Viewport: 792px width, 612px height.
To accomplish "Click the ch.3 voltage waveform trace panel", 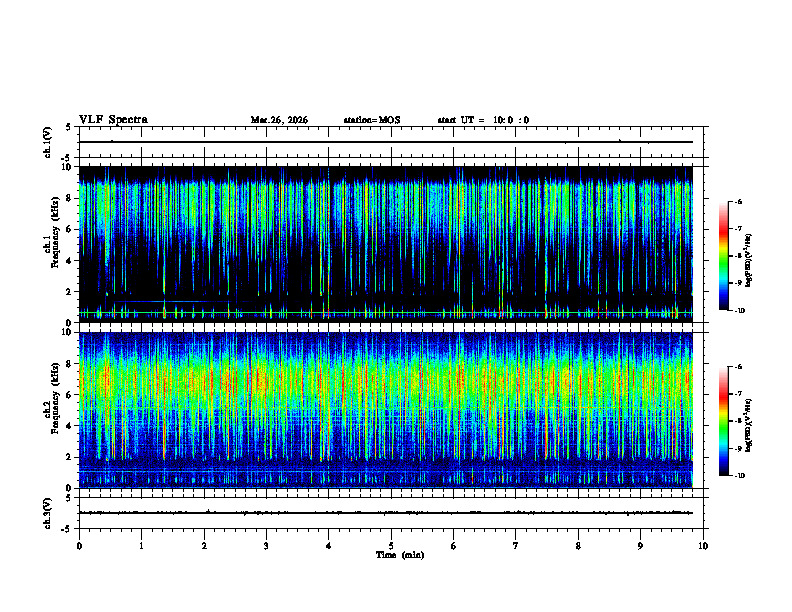I will click(391, 513).
